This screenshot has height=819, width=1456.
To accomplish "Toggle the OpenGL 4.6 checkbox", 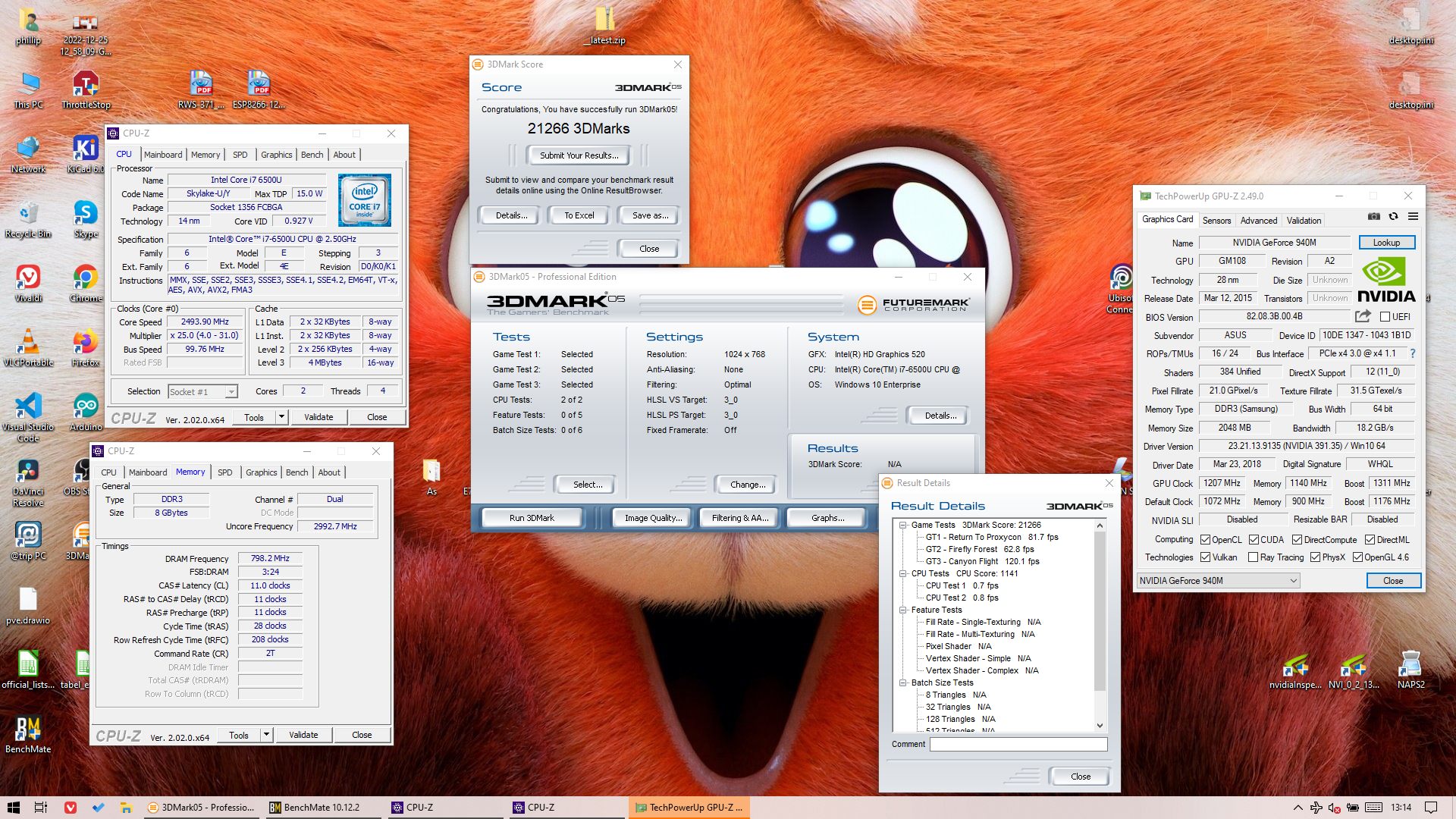I will [x=1357, y=557].
